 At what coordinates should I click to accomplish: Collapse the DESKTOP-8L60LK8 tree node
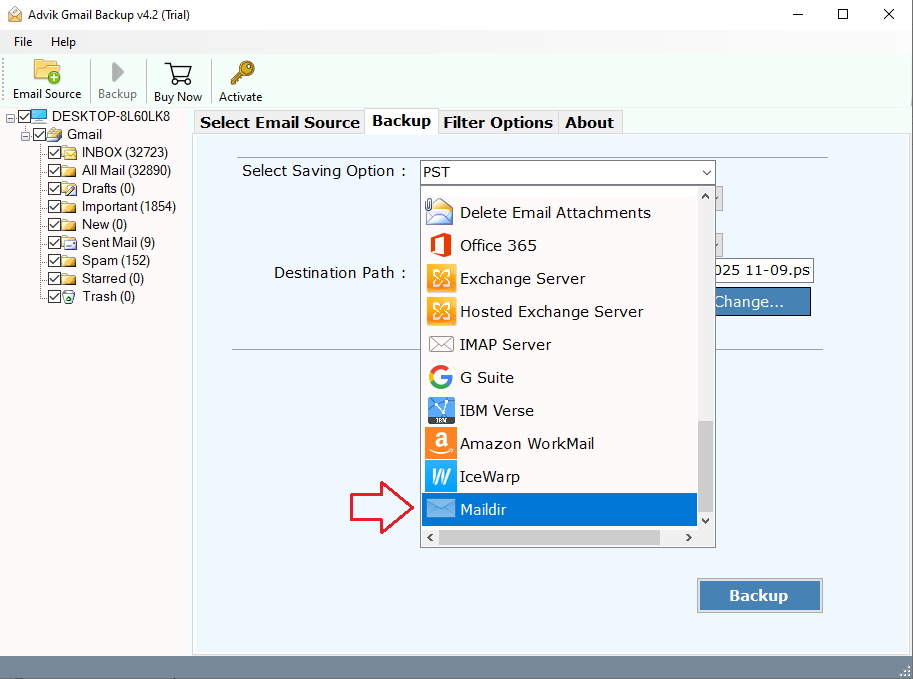click(x=10, y=118)
